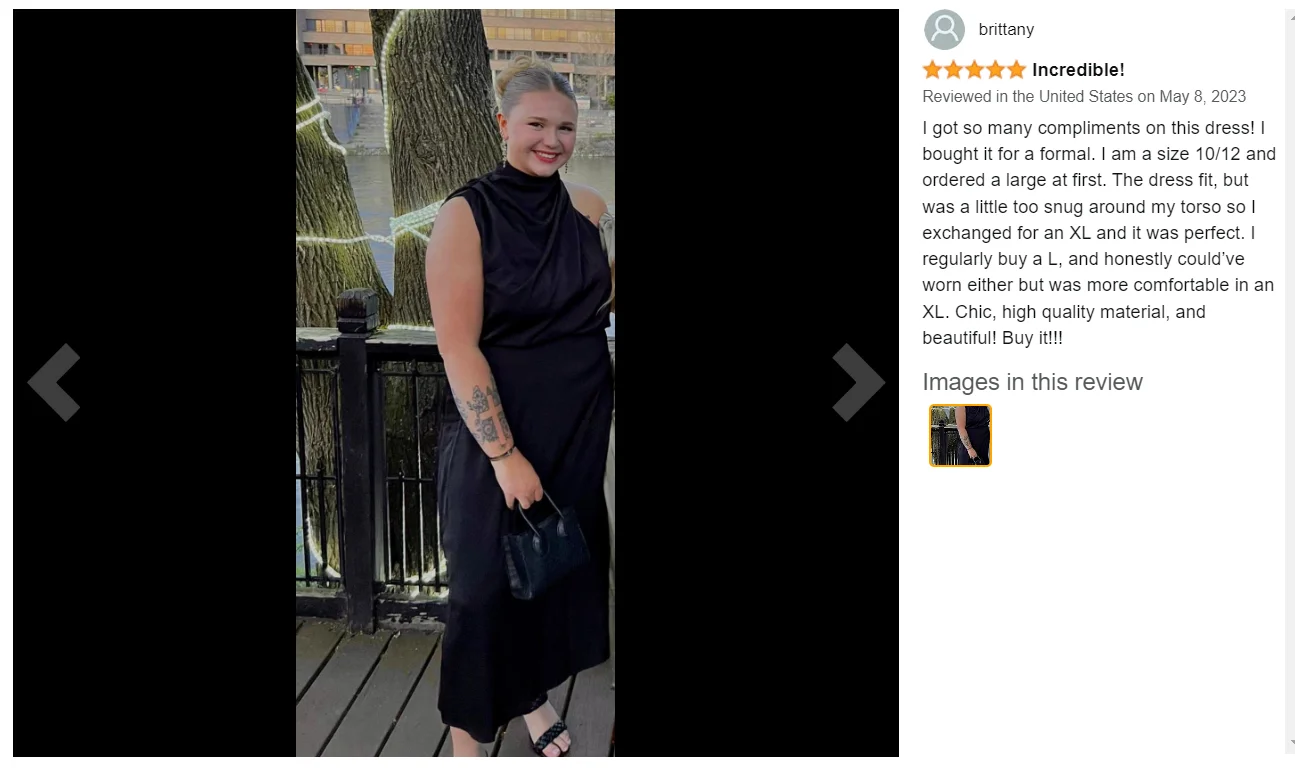Open brittany's profile avatar icon
Viewport: 1295px width, 770px height.
(944, 30)
